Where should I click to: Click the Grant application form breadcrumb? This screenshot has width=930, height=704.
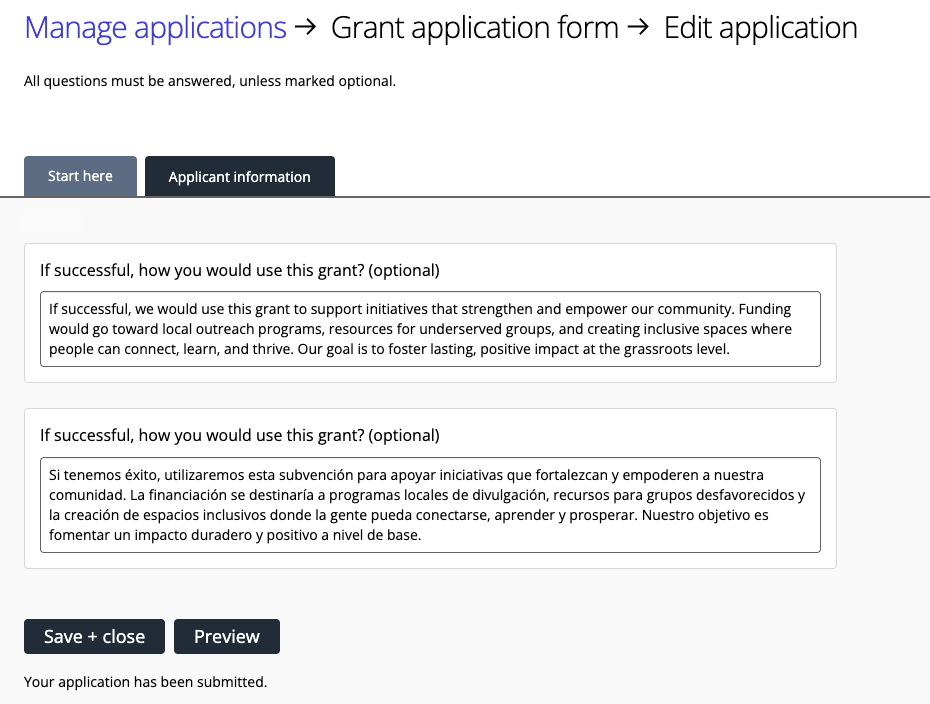click(474, 28)
